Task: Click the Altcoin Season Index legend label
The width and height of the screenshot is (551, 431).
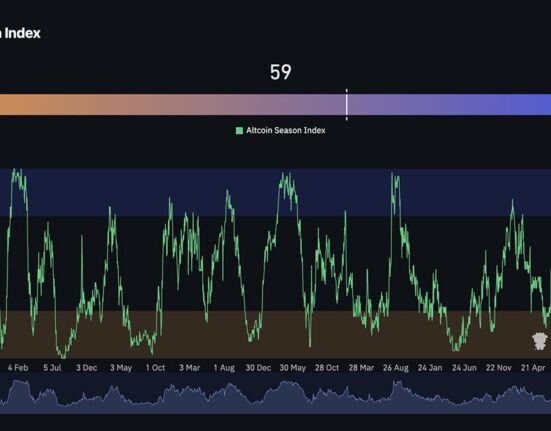Action: 285,130
